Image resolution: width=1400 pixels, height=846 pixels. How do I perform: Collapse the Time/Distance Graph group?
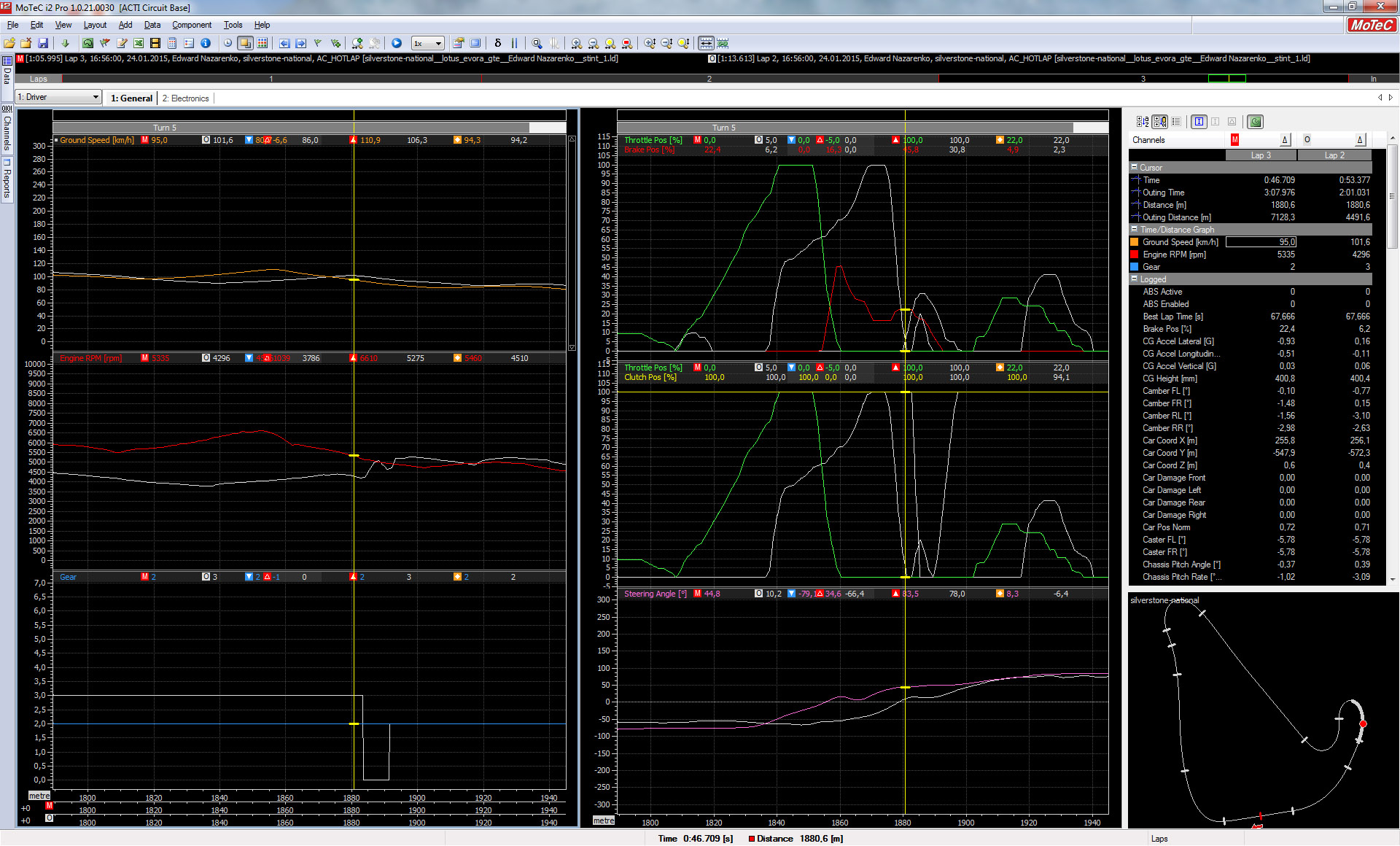click(x=1135, y=229)
